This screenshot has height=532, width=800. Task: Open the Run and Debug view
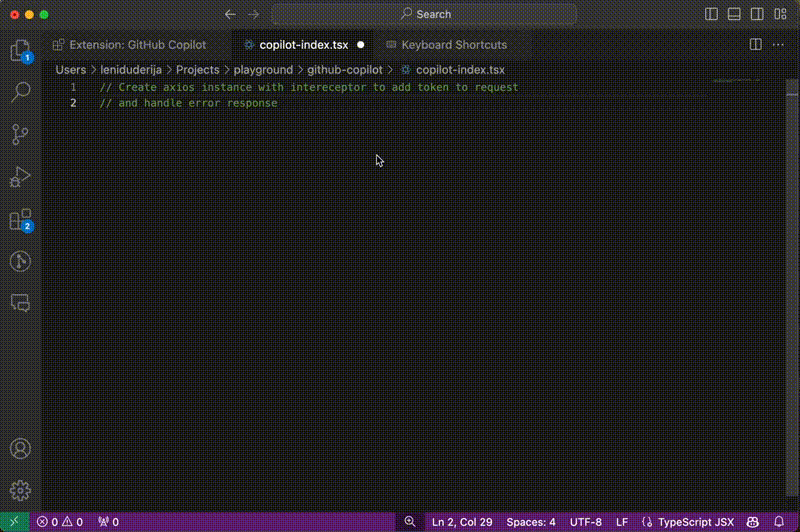coord(20,176)
